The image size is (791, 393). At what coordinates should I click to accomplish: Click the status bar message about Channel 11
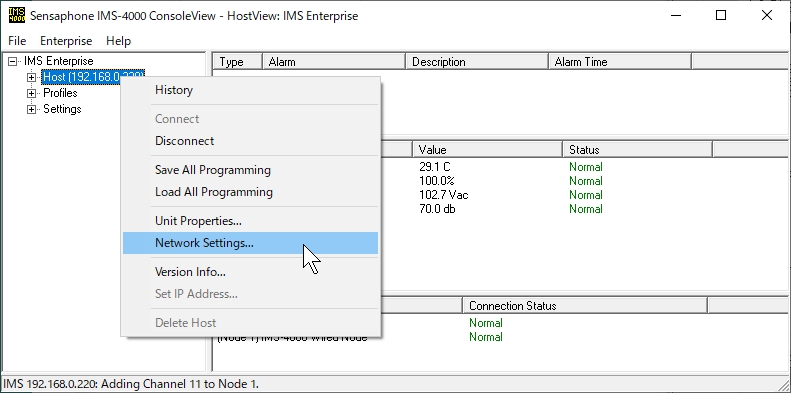131,384
